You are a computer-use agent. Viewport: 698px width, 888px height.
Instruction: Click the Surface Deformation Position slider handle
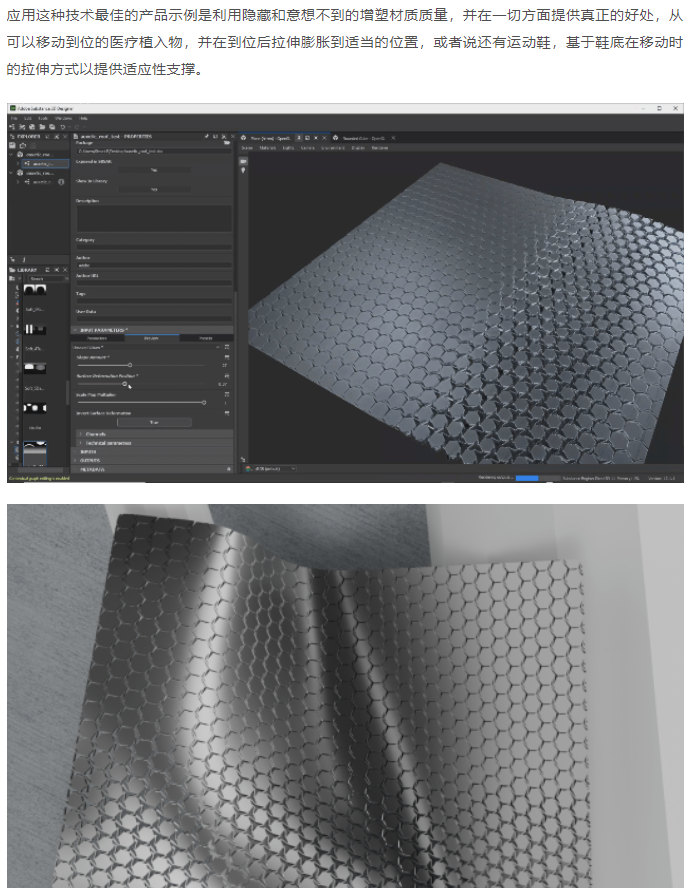(125, 384)
